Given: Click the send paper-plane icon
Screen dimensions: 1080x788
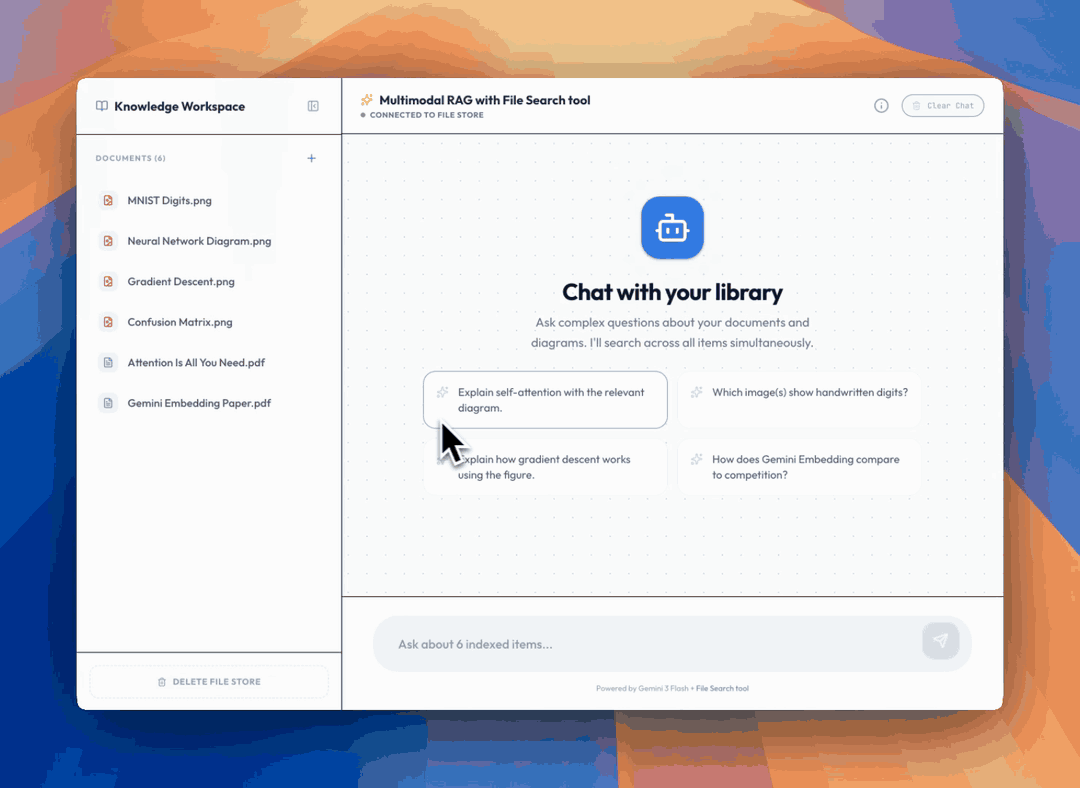Looking at the screenshot, I should tap(940, 641).
